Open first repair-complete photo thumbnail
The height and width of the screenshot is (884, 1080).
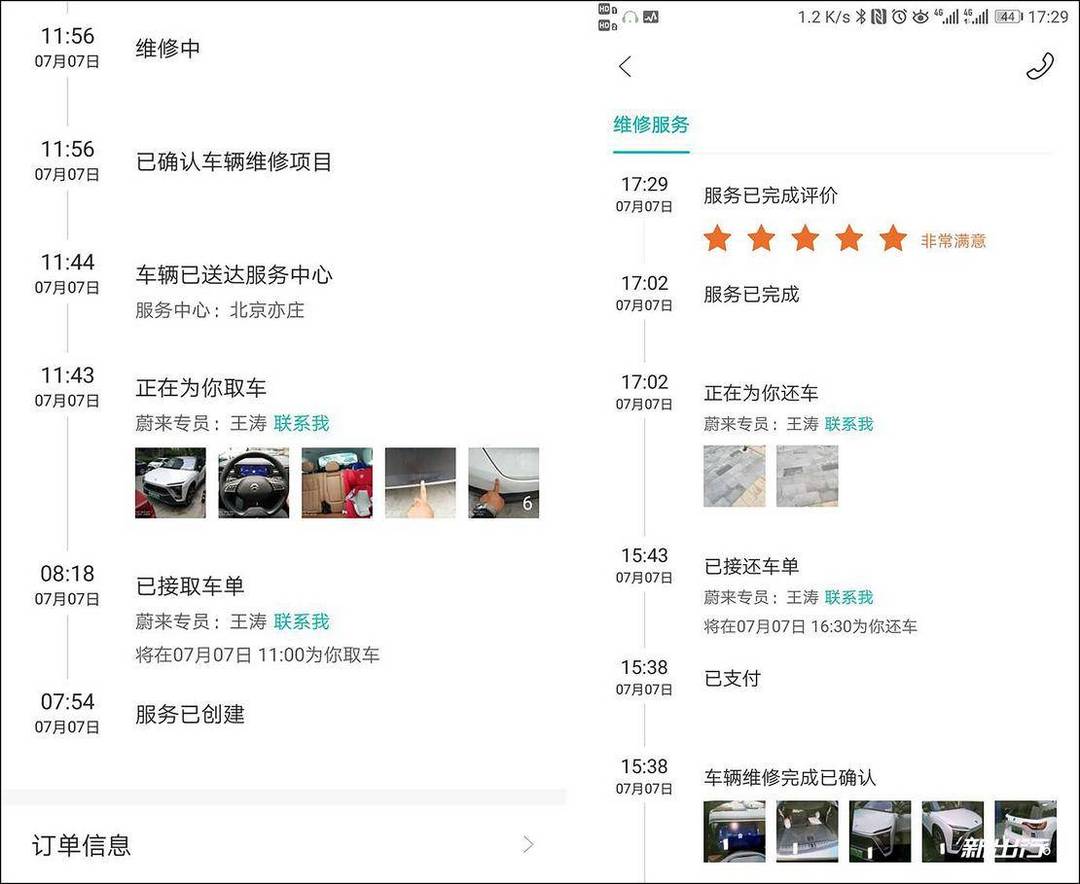[734, 831]
